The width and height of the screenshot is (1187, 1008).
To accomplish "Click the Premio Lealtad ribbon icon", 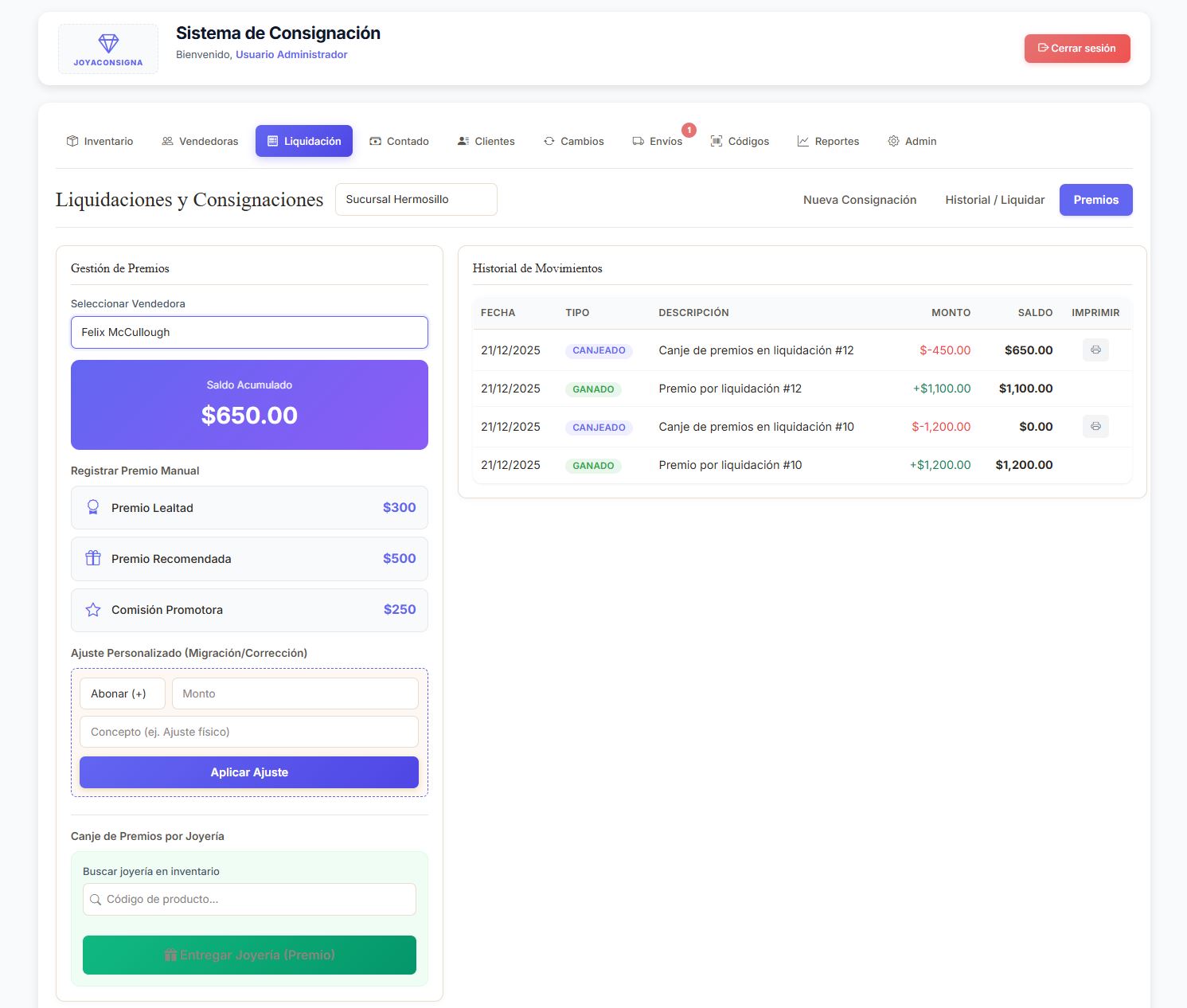I will (x=93, y=507).
